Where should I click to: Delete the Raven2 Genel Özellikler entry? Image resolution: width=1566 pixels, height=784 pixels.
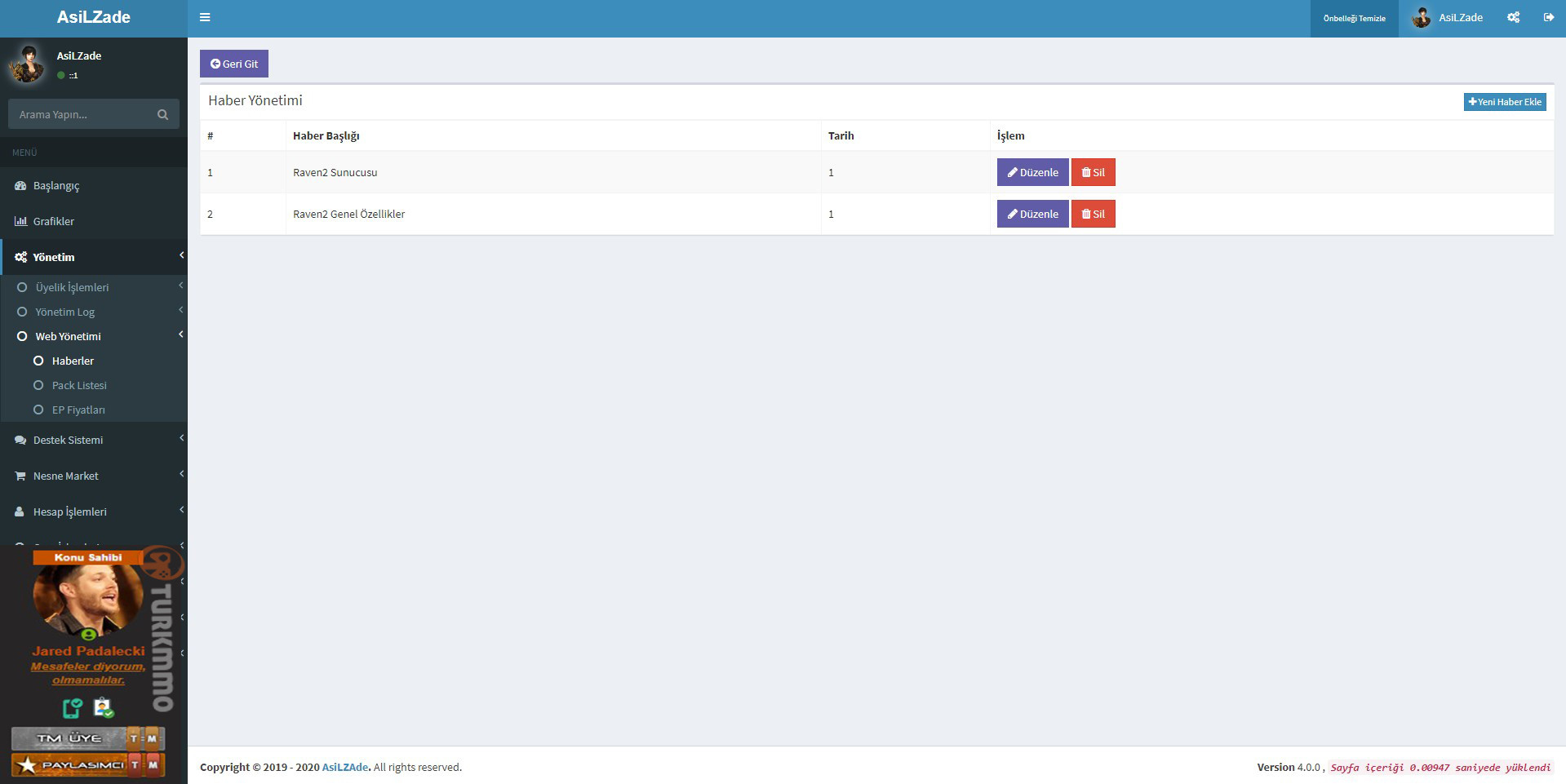pos(1093,214)
